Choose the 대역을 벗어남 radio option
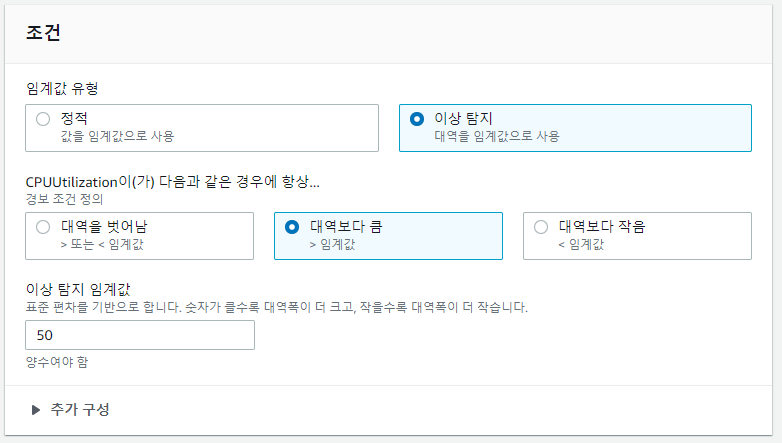 tap(43, 227)
